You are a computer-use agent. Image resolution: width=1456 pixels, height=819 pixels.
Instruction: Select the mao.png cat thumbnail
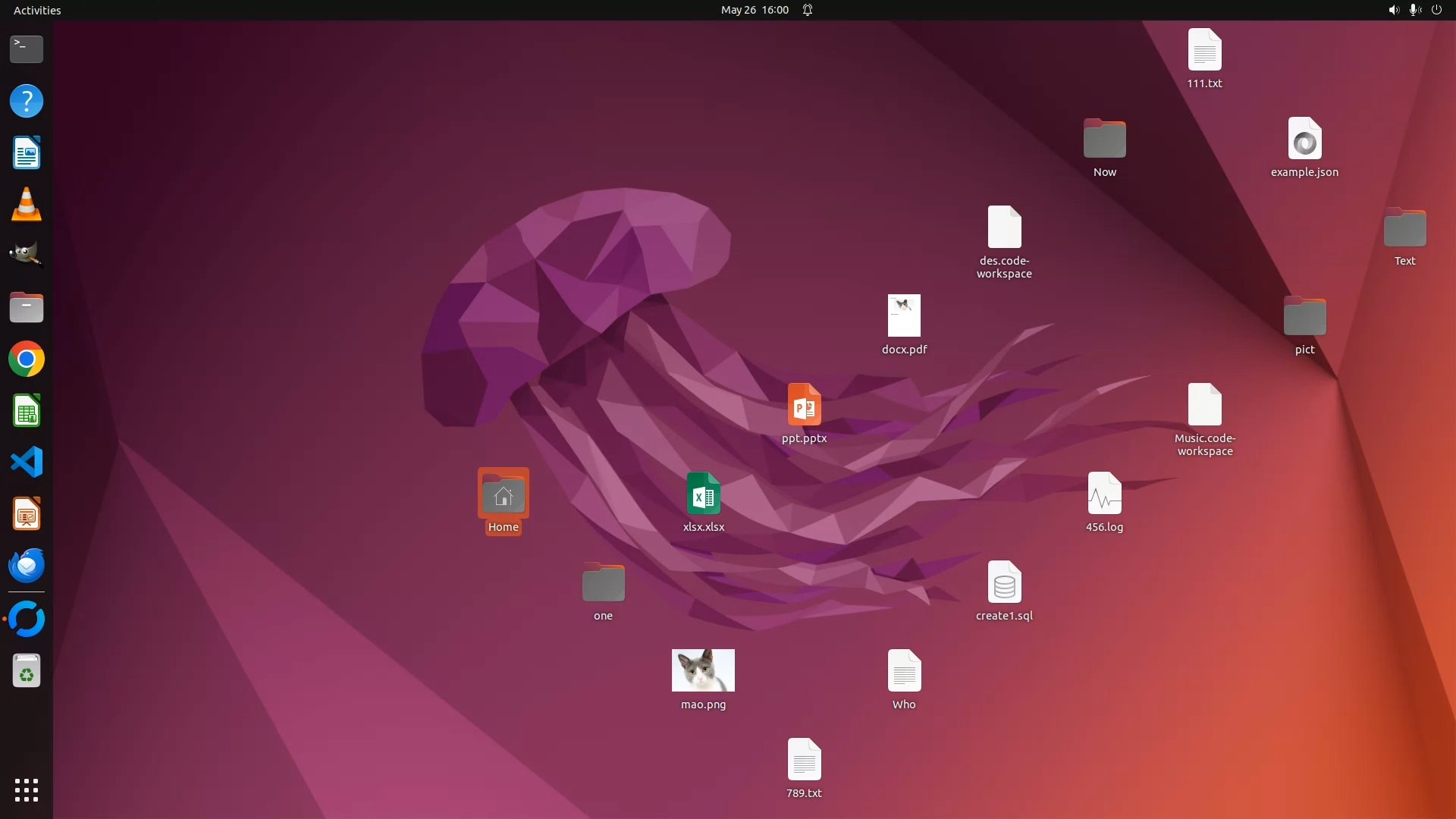pyautogui.click(x=703, y=670)
